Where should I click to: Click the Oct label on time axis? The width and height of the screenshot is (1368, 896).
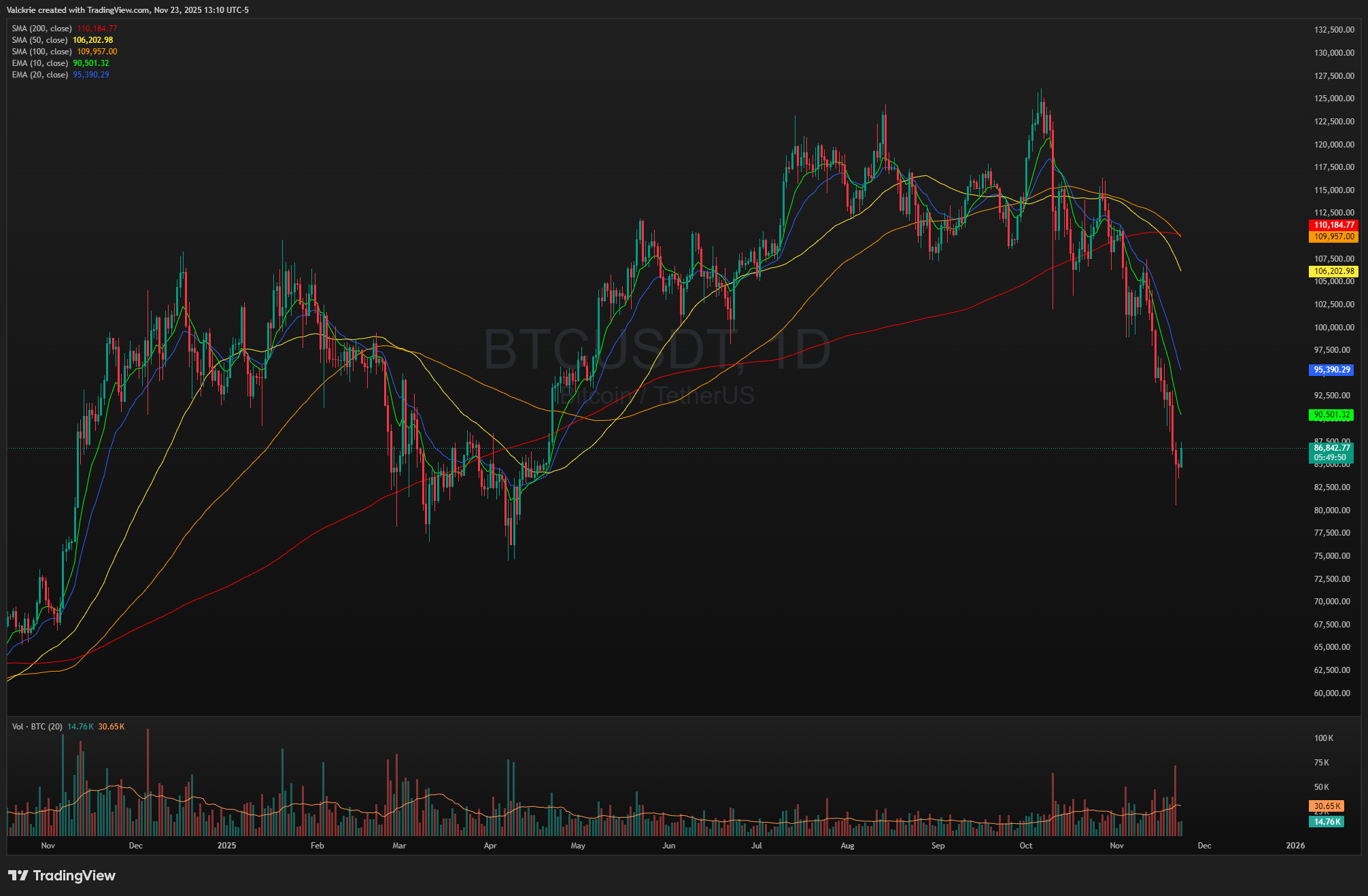click(1025, 846)
